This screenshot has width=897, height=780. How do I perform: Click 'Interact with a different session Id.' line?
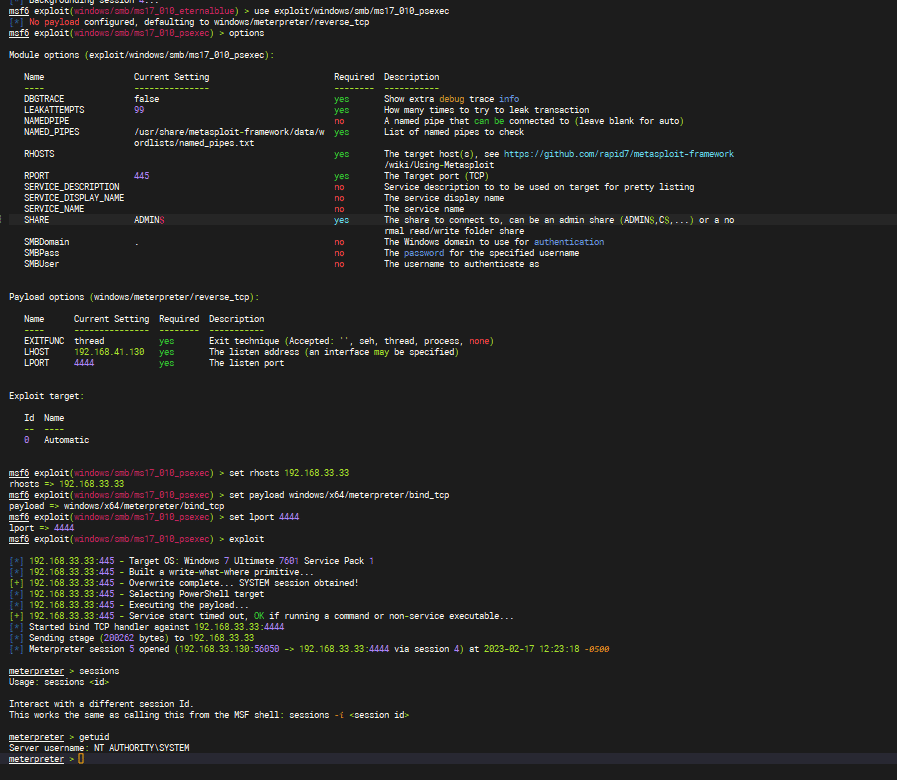(101, 704)
